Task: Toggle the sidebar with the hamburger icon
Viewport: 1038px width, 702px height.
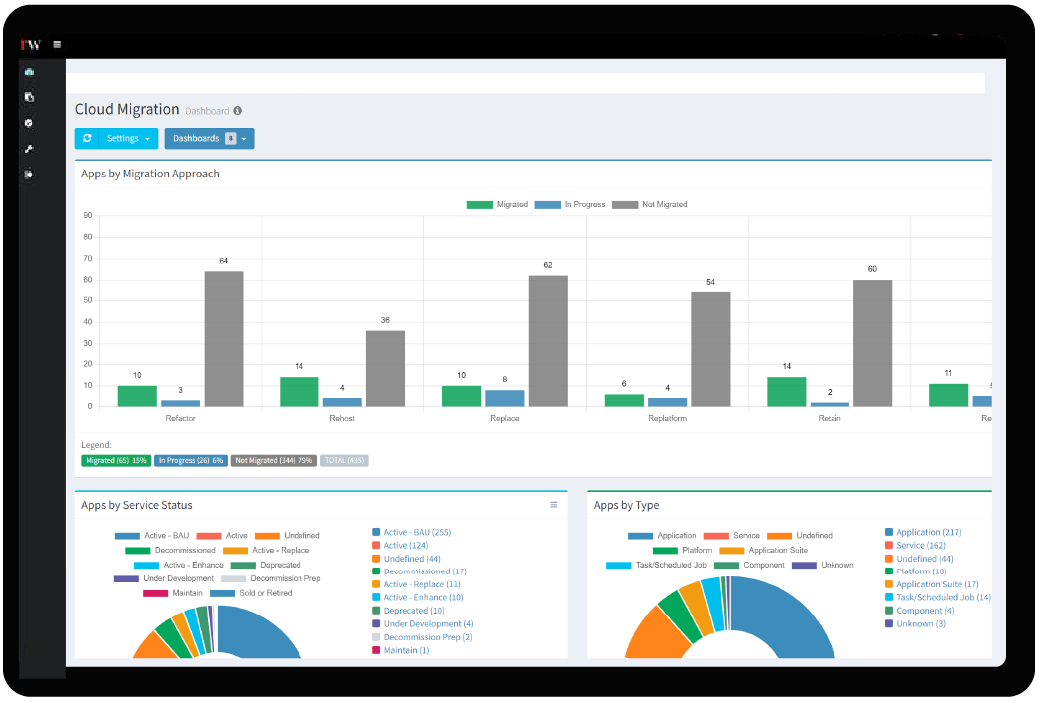Action: pos(57,44)
